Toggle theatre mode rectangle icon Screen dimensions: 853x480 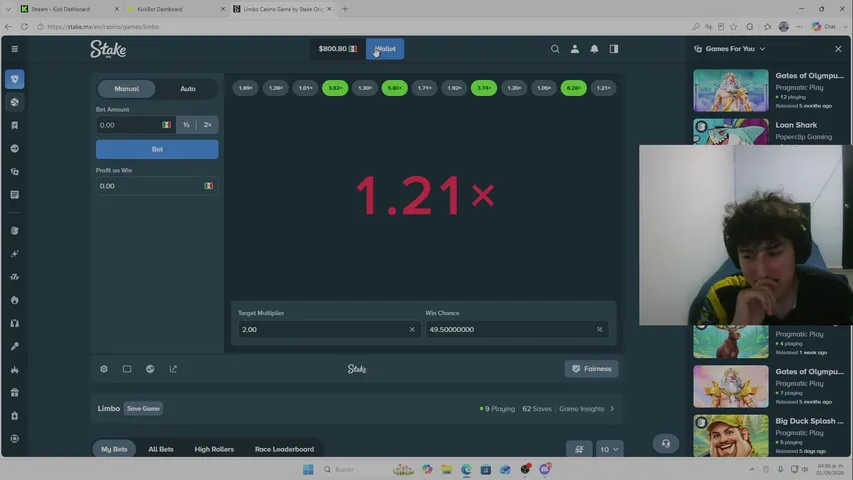[127, 369]
